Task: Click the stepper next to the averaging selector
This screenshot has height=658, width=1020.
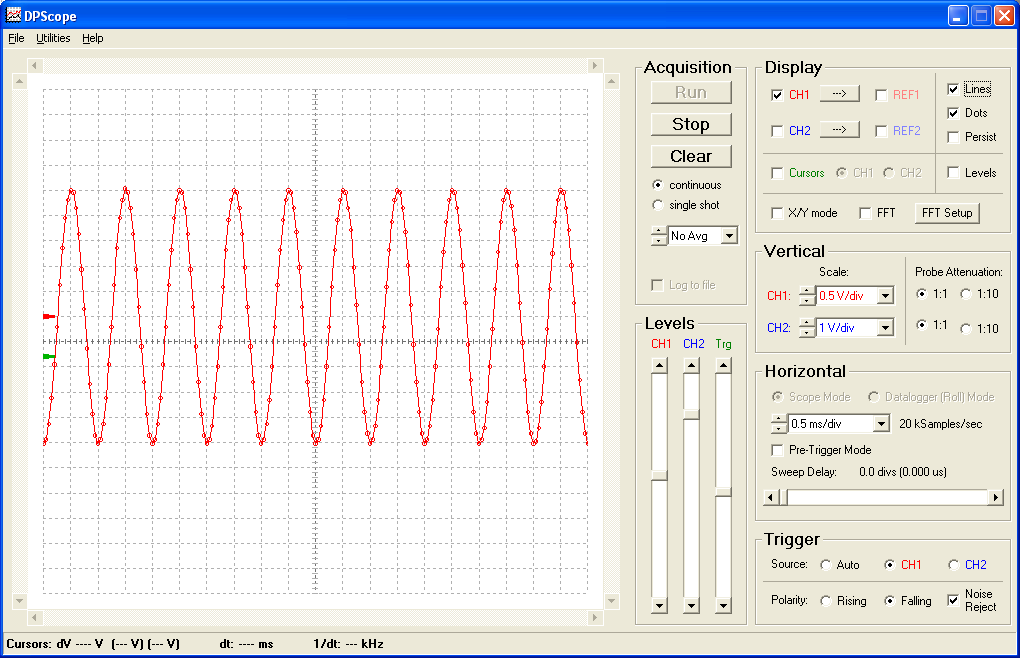Action: (x=659, y=235)
